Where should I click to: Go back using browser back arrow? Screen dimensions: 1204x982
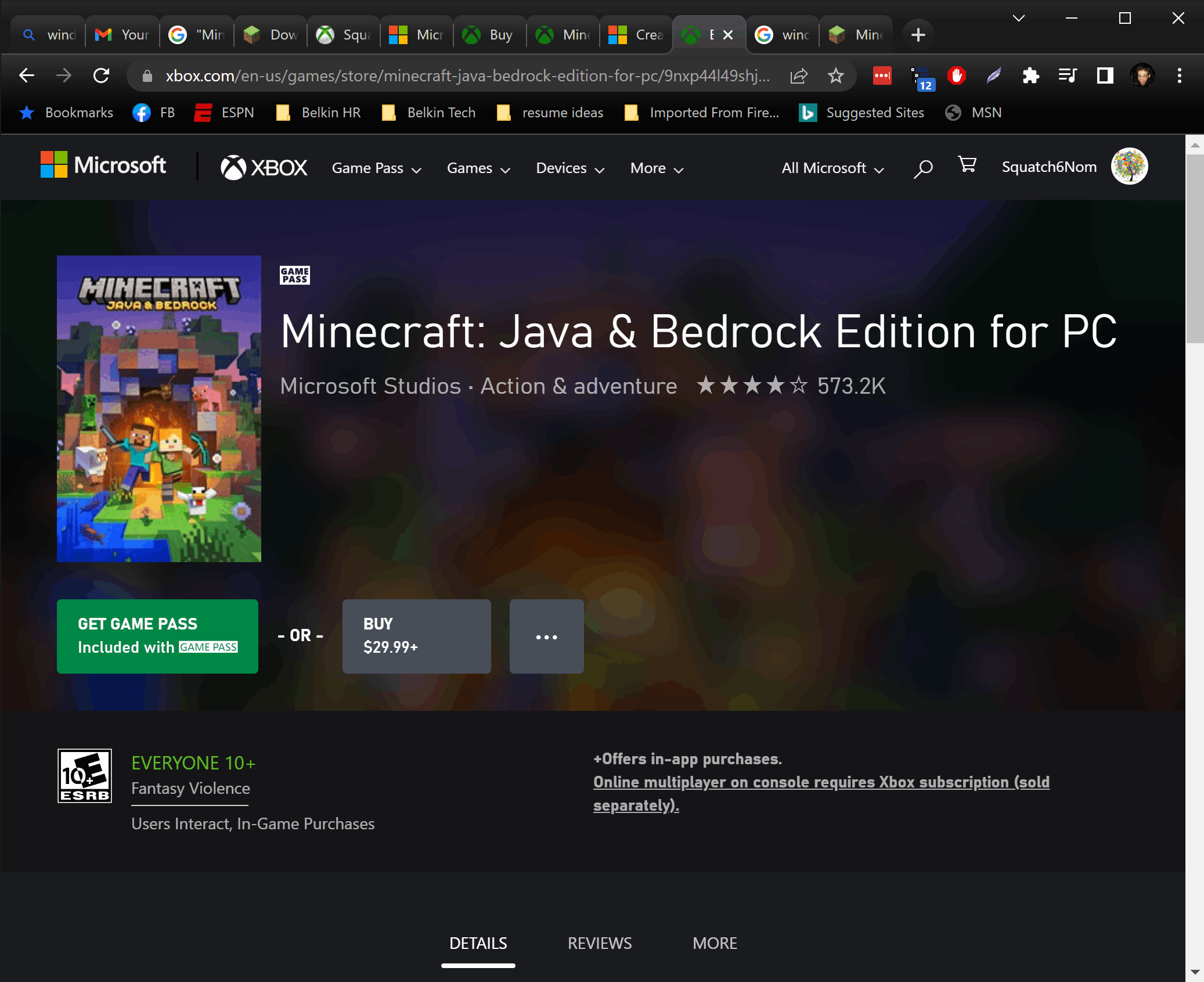tap(27, 75)
